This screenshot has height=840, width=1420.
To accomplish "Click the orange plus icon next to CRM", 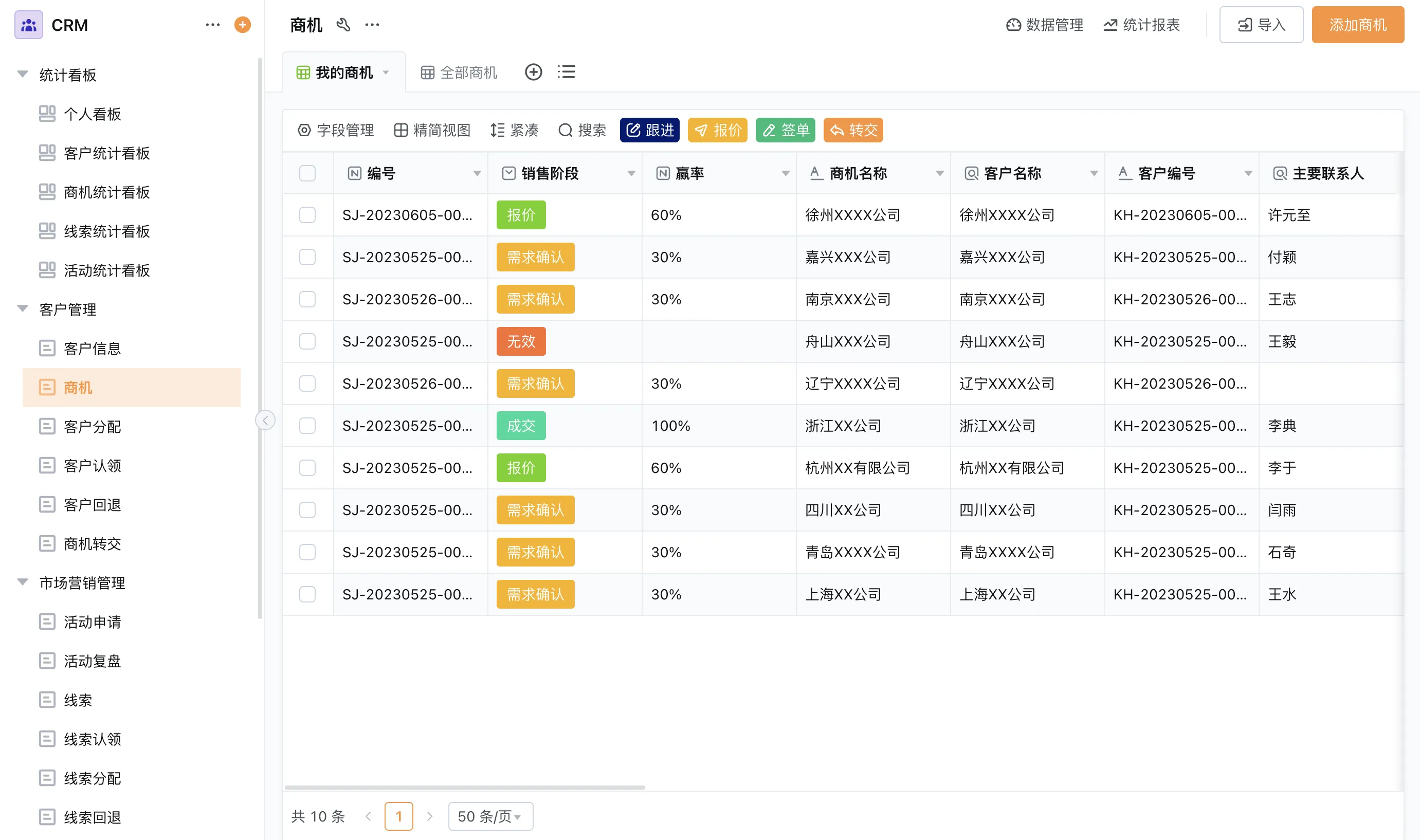I will coord(242,25).
